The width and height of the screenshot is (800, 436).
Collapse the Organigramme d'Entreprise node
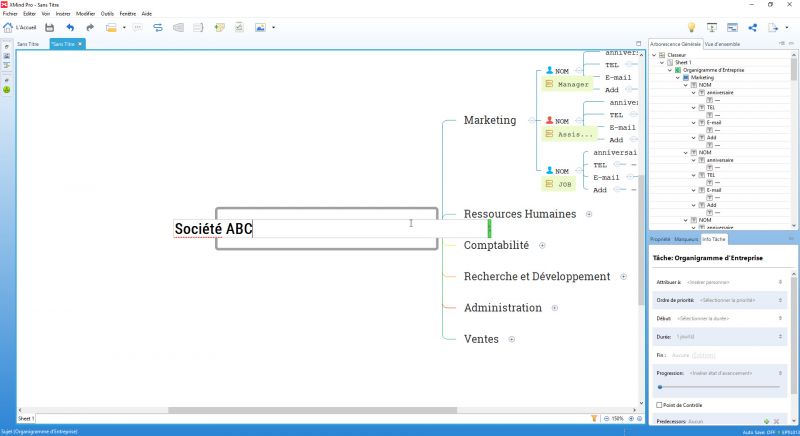tap(670, 70)
